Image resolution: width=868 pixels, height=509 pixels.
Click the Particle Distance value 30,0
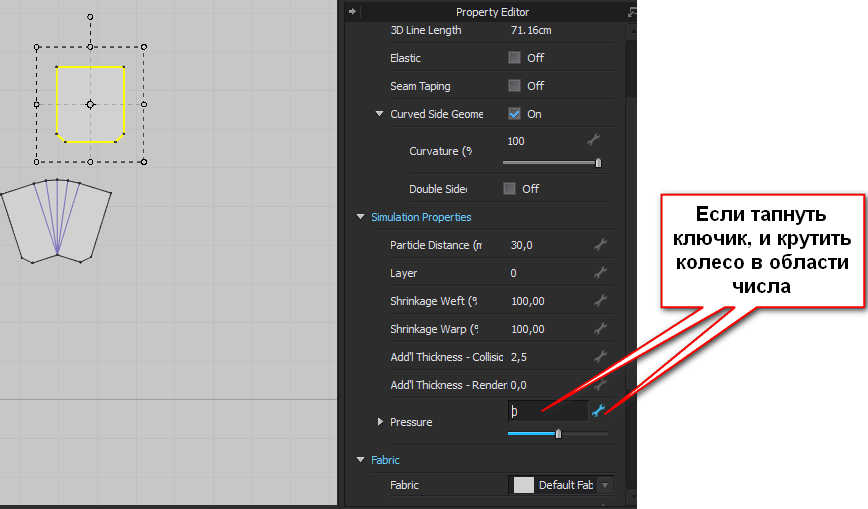click(521, 245)
